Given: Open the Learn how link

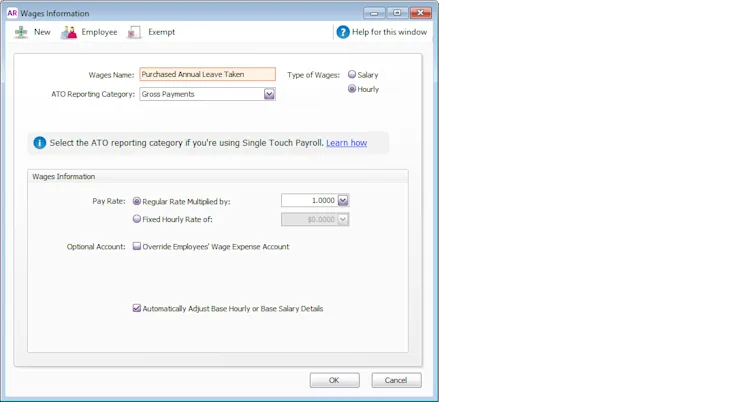Looking at the screenshot, I should [x=346, y=143].
